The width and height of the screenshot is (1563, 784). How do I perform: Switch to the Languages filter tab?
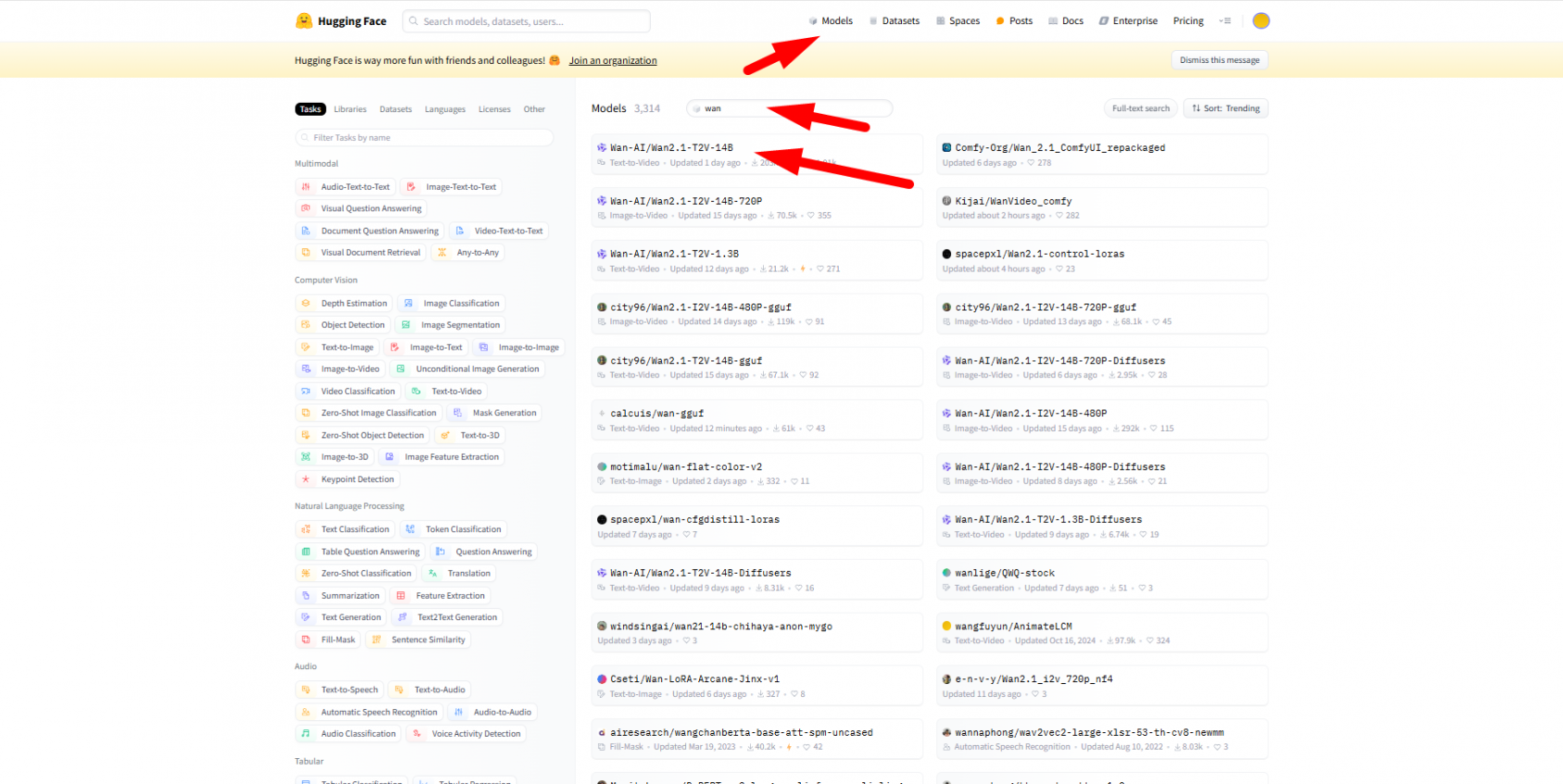coord(445,109)
